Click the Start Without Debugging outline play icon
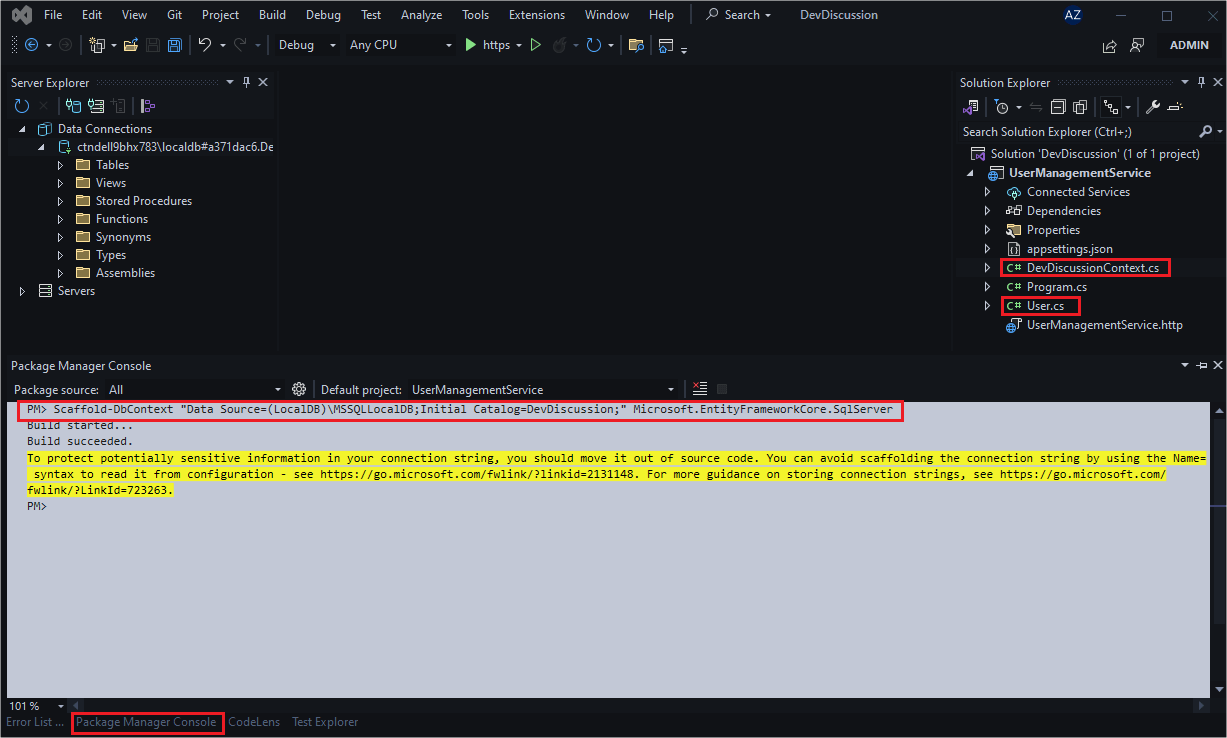Screen dimensions: 1227x738 point(535,45)
